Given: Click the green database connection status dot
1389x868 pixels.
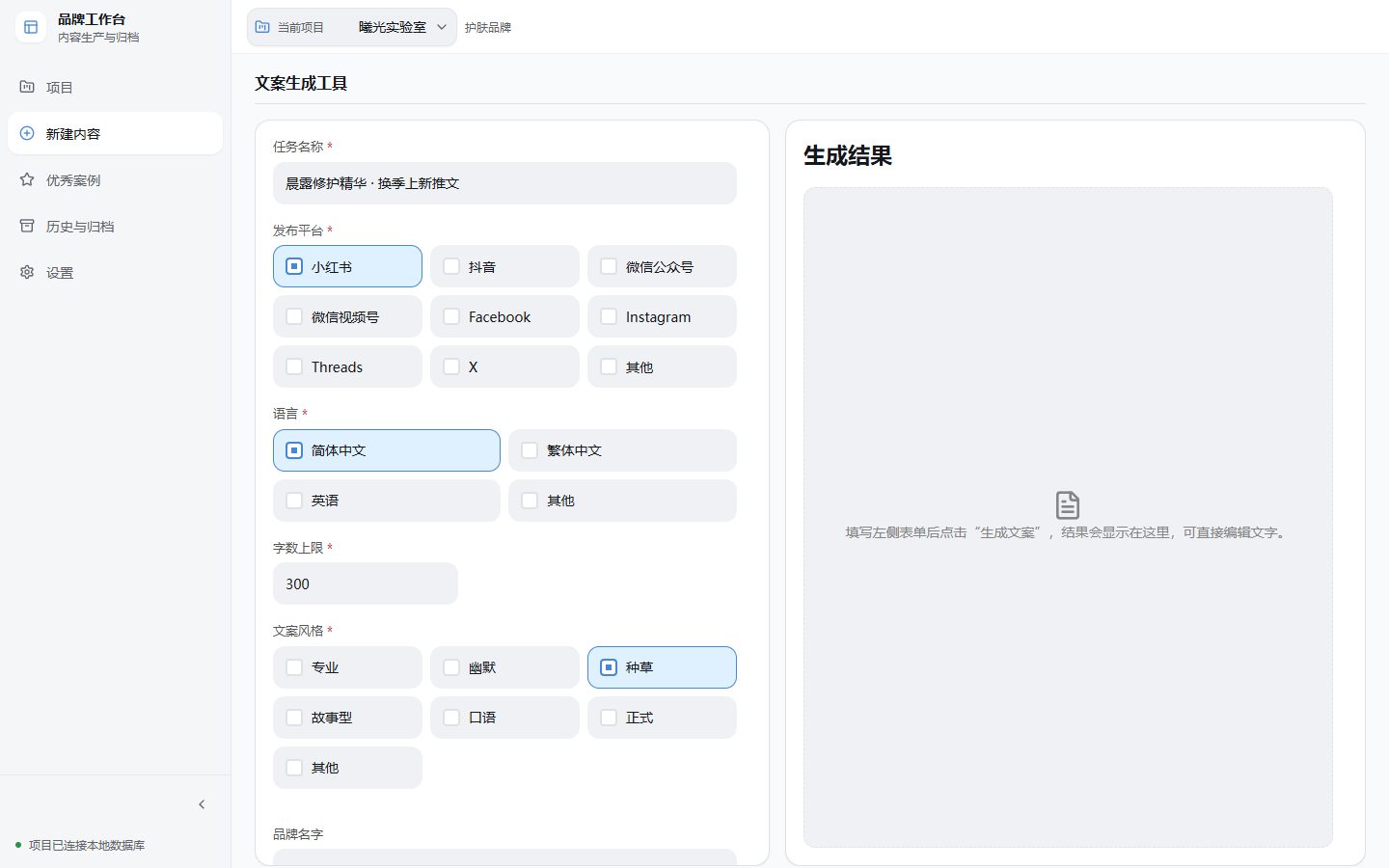Looking at the screenshot, I should [18, 845].
